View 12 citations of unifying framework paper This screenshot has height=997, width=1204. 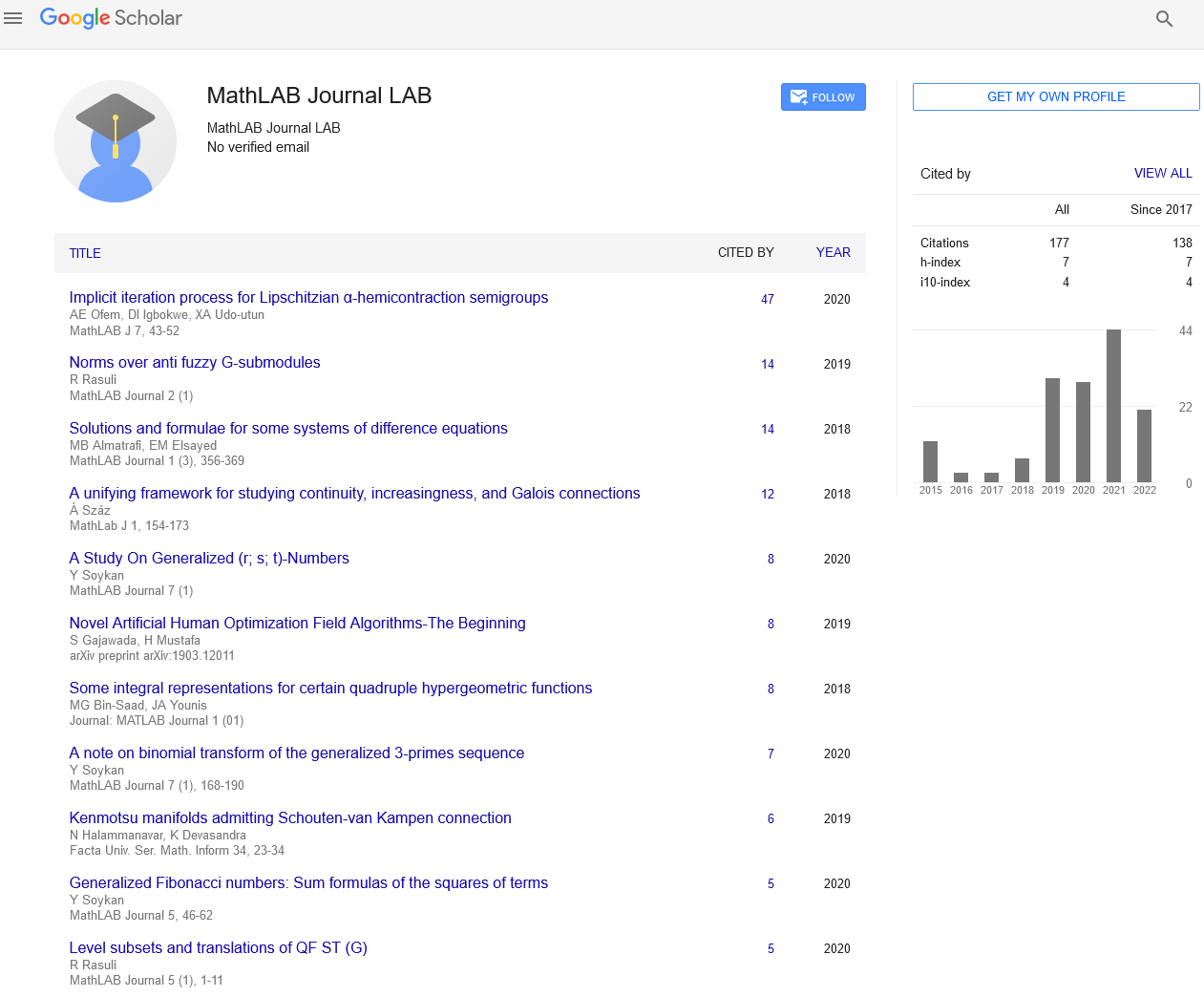[x=767, y=494]
